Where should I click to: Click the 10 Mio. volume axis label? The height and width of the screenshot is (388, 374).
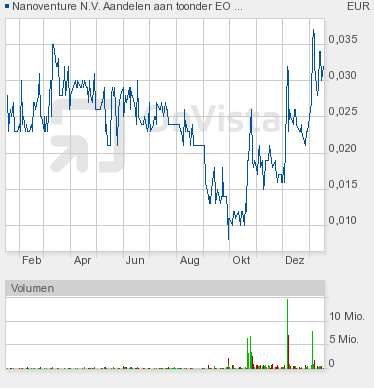pos(347,316)
